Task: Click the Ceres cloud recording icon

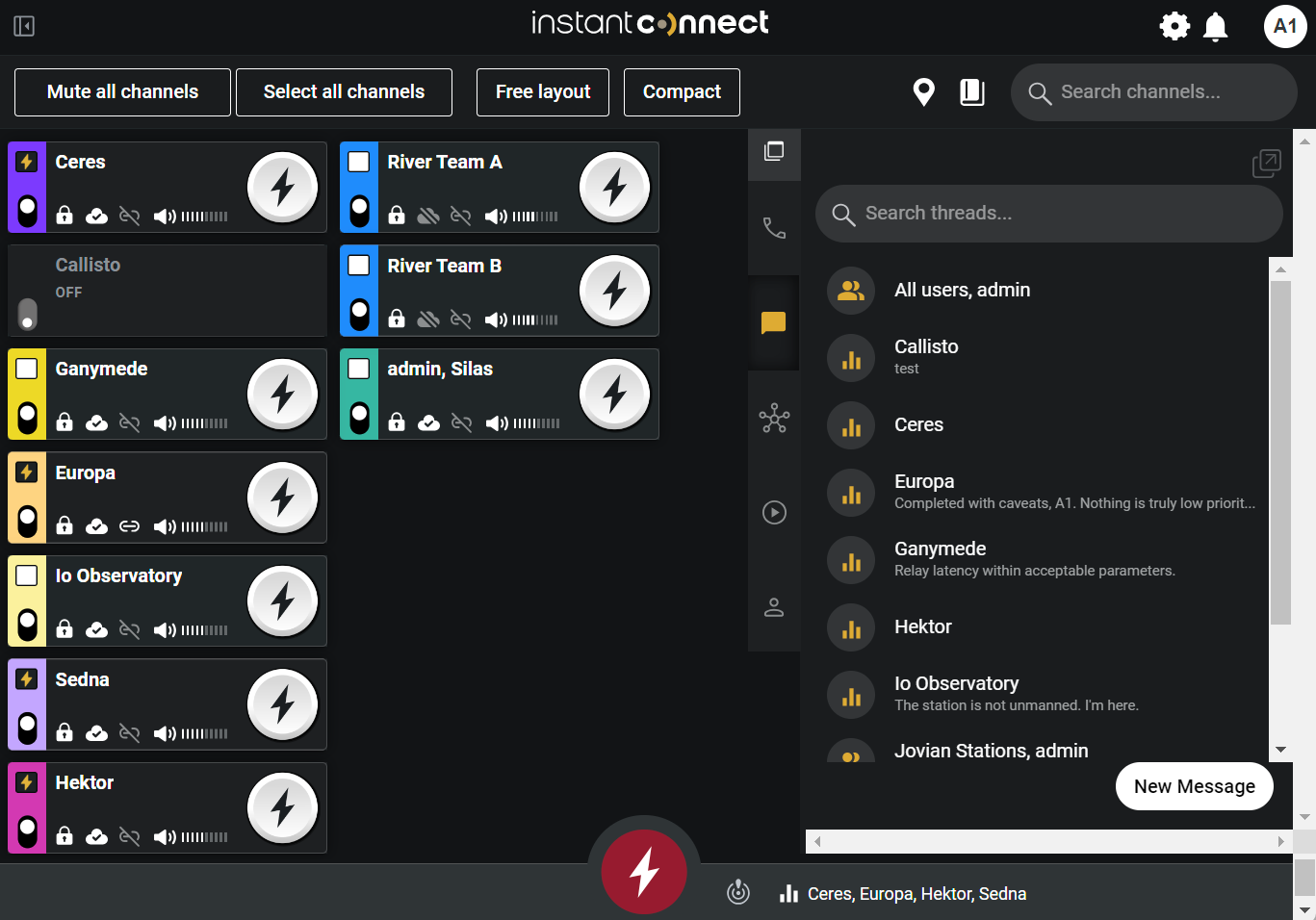Action: click(96, 217)
